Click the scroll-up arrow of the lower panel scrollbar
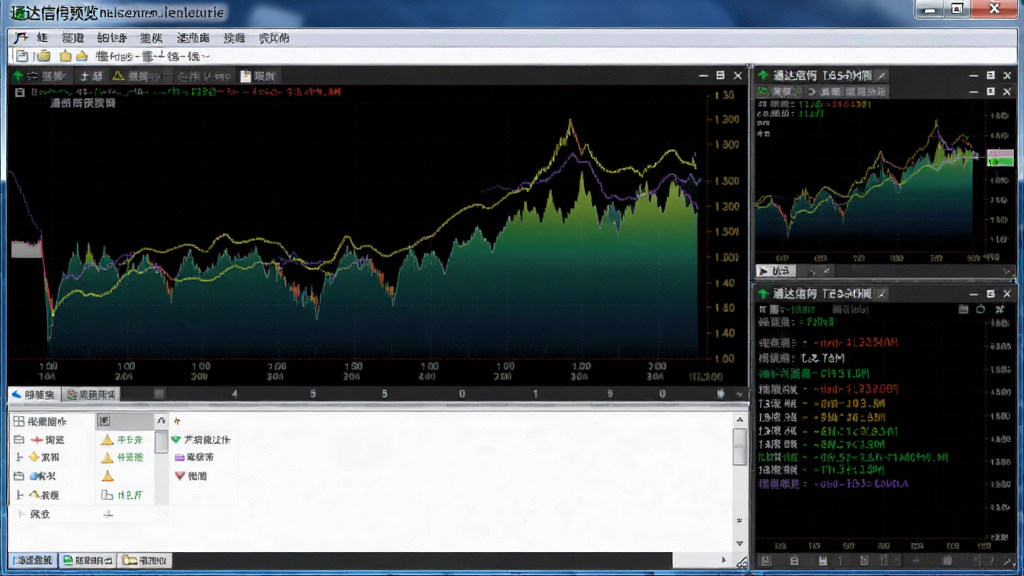This screenshot has width=1024, height=576. [x=740, y=420]
